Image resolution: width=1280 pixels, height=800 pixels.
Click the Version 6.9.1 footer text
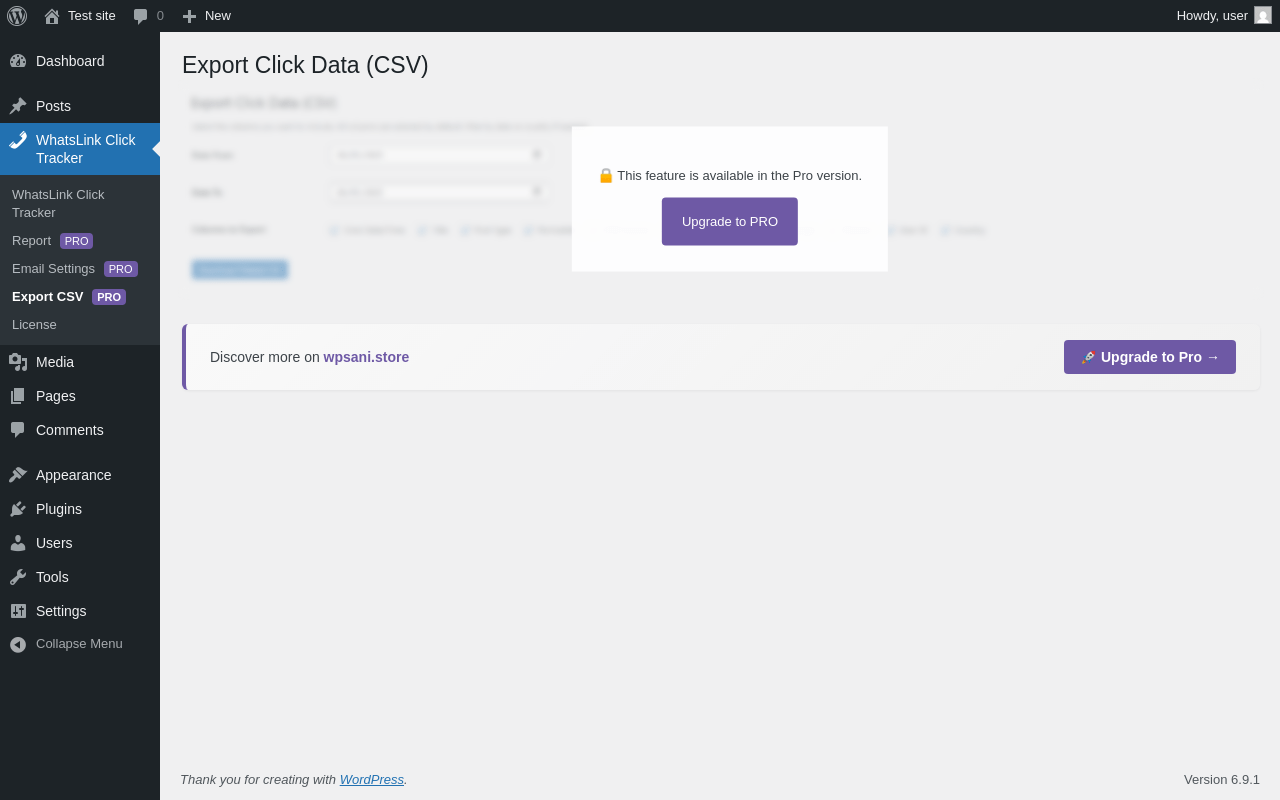pos(1222,779)
